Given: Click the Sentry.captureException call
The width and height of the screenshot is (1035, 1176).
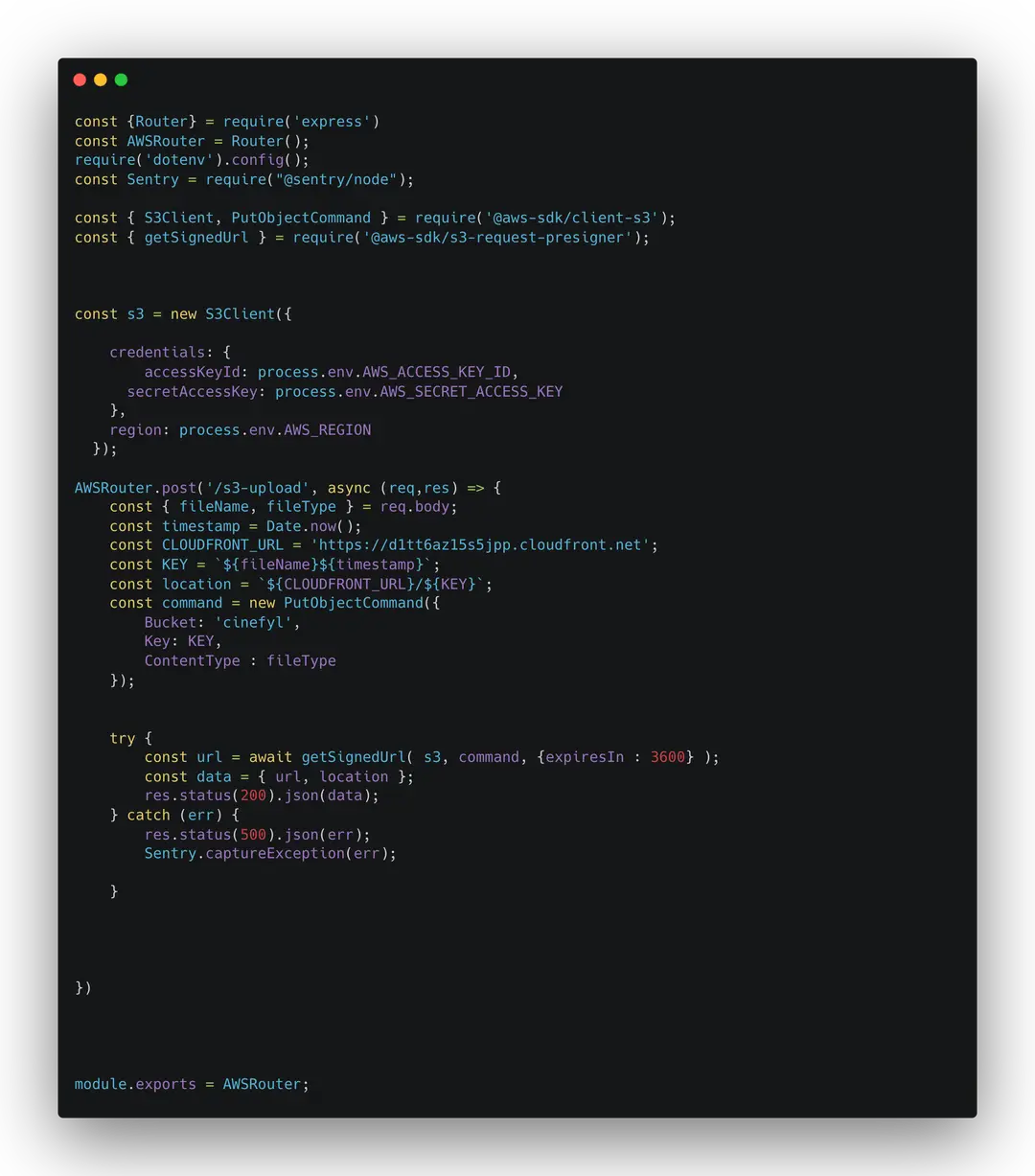Looking at the screenshot, I should 268,853.
